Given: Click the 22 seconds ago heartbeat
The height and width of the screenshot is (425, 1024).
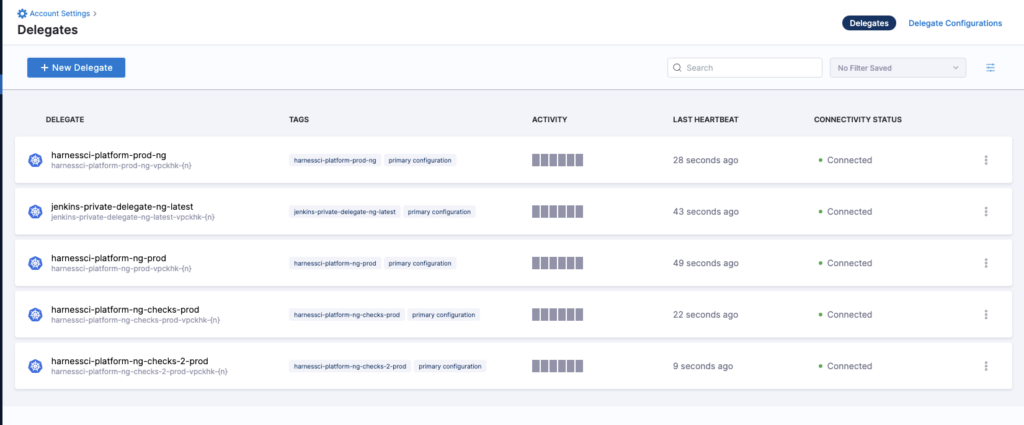Looking at the screenshot, I should (x=706, y=315).
